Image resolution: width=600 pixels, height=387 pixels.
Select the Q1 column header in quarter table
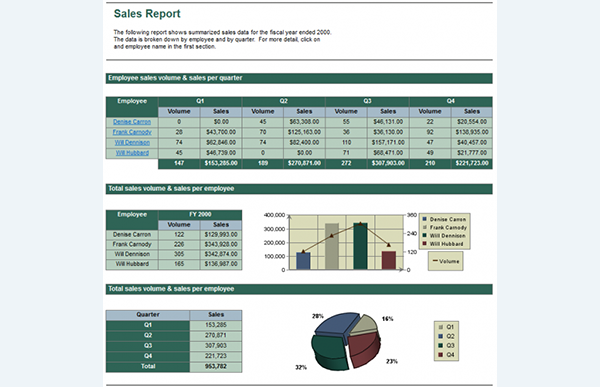pos(200,101)
